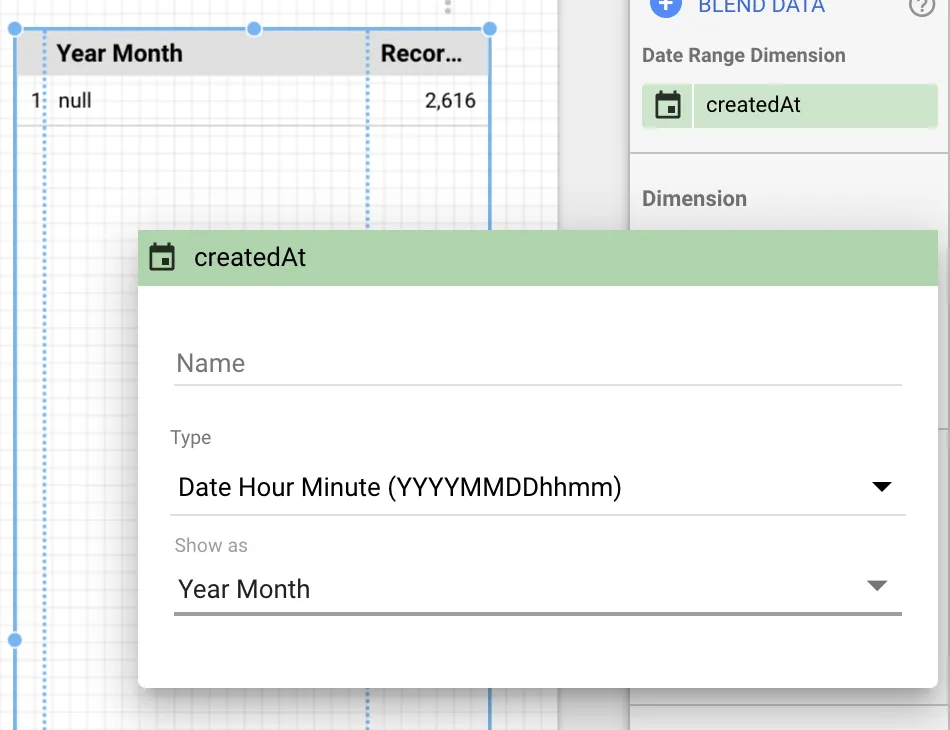Click the Show as dropdown arrow
Screen dimensions: 950x730
[x=877, y=586]
